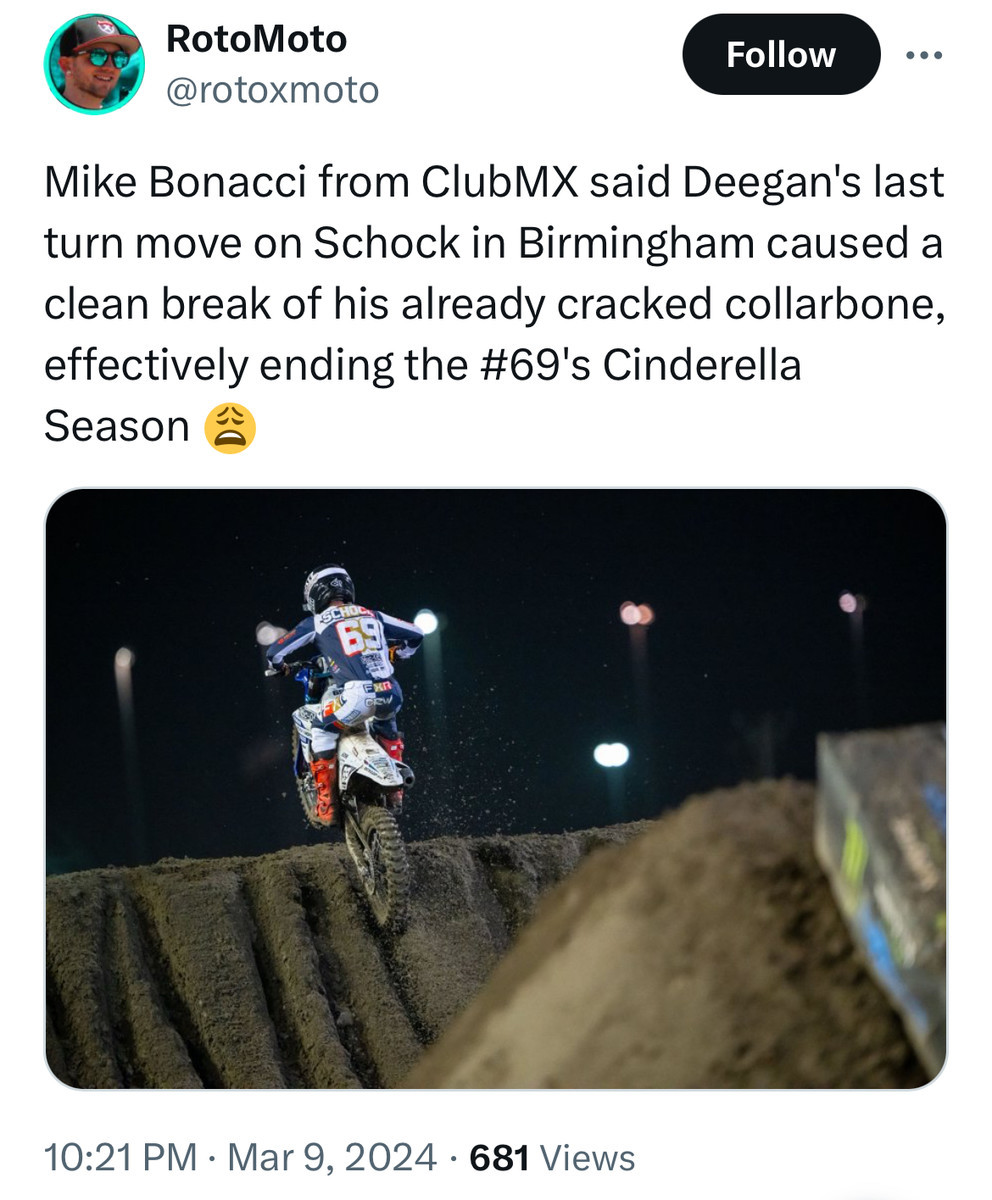992x1200 pixels.
Task: Click the brightest stadium light in the photo
Action: tap(611, 754)
